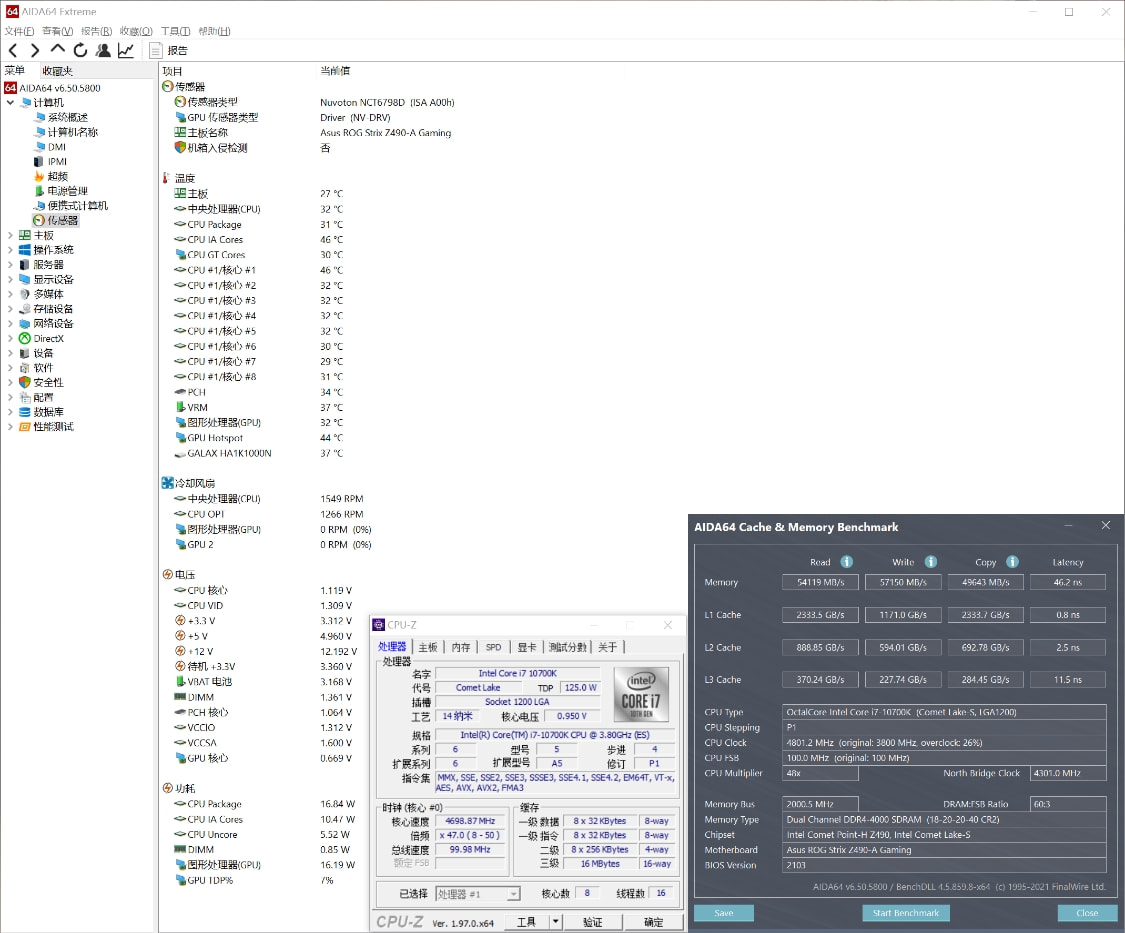Click Read info icon in benchmark window
The height and width of the screenshot is (933, 1125).
[x=847, y=562]
